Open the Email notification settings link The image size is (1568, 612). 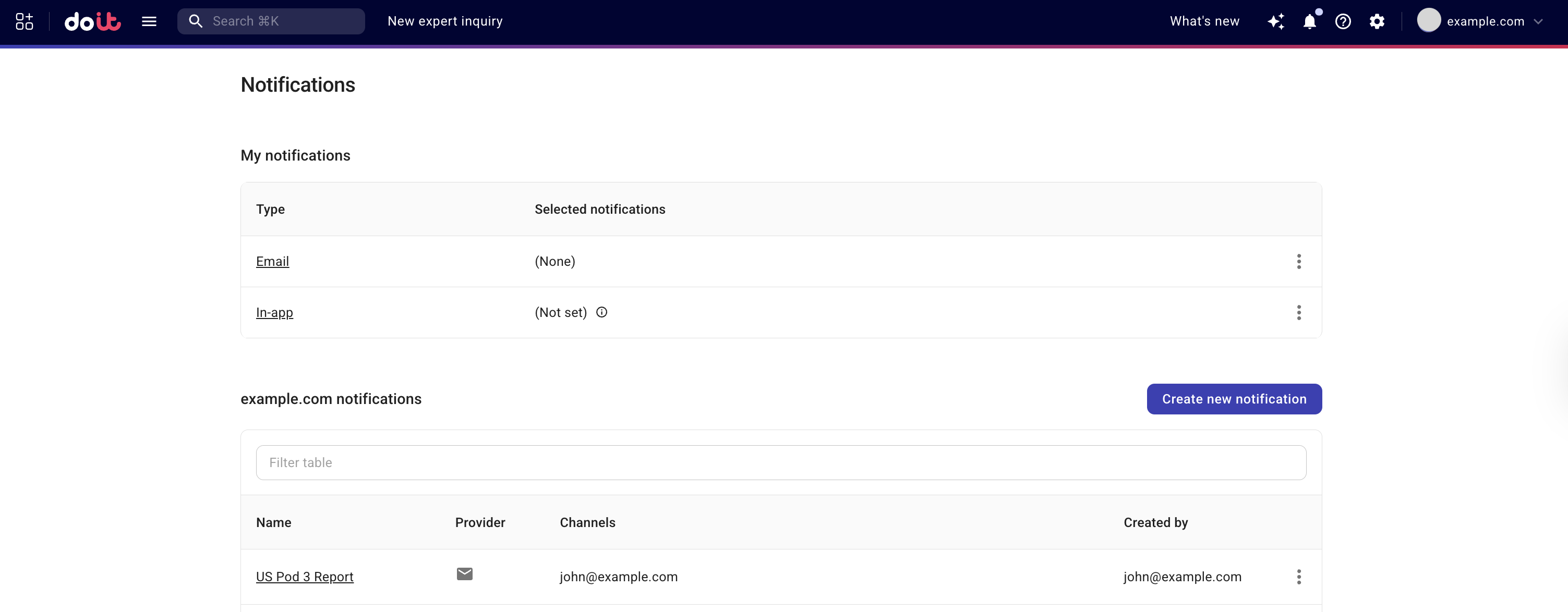point(272,261)
